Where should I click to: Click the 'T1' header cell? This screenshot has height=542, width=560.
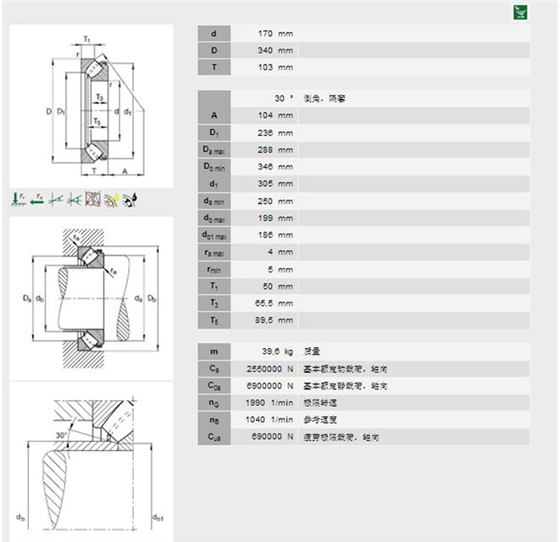coord(214,286)
